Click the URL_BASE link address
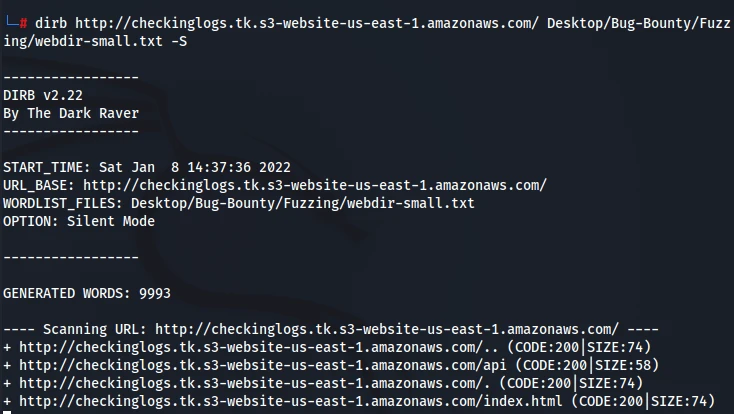Viewport: 734px width, 414px height. 314,185
